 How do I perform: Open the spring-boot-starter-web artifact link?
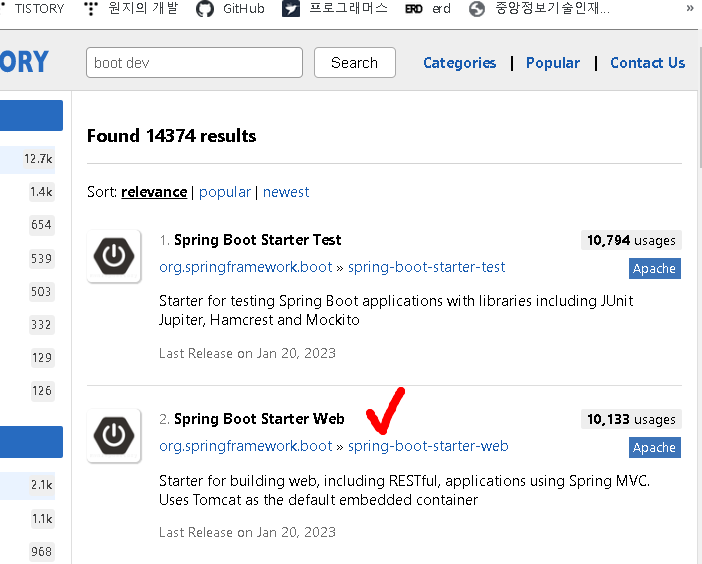click(428, 446)
